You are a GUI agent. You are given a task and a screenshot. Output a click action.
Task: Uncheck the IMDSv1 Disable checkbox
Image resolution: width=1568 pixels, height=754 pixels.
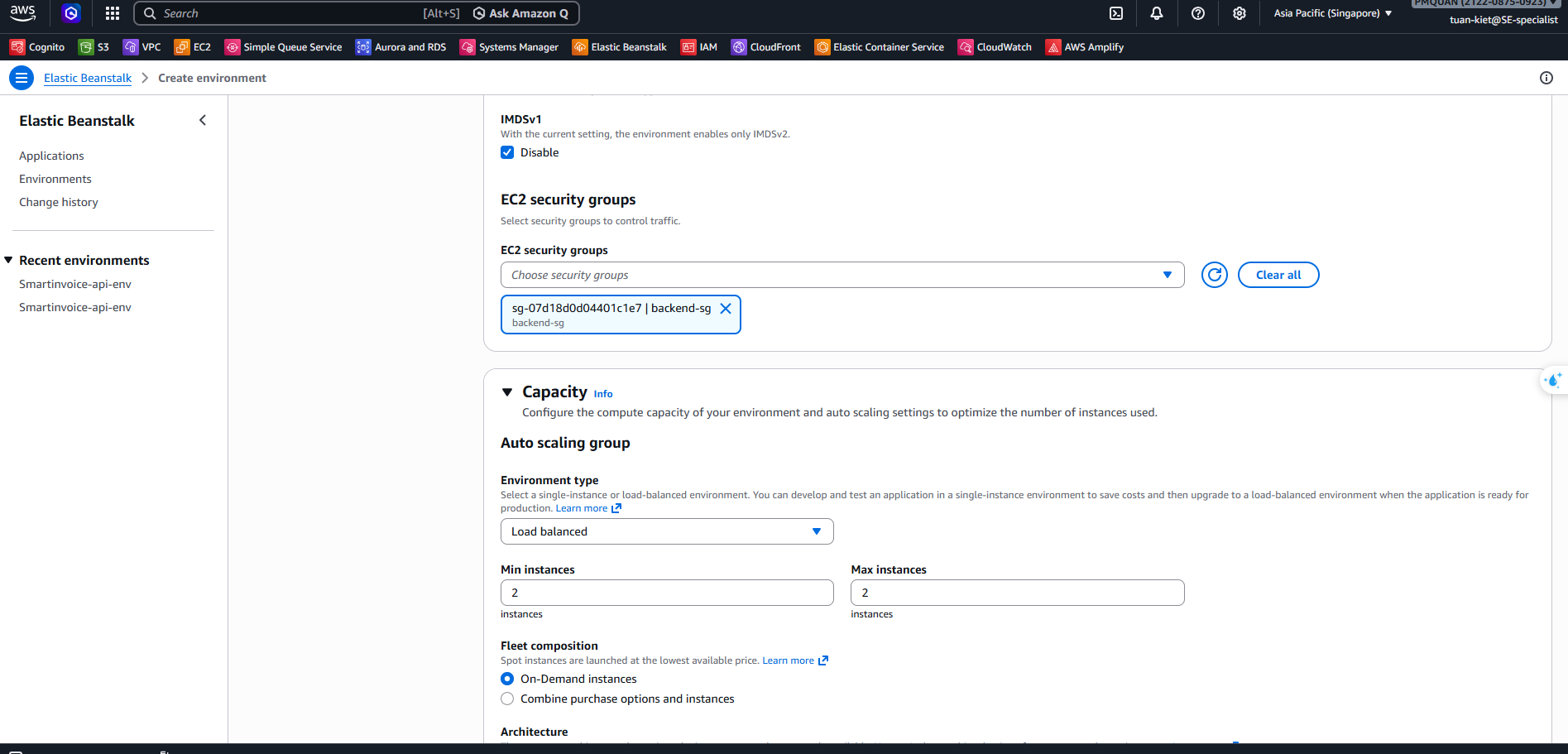[507, 152]
